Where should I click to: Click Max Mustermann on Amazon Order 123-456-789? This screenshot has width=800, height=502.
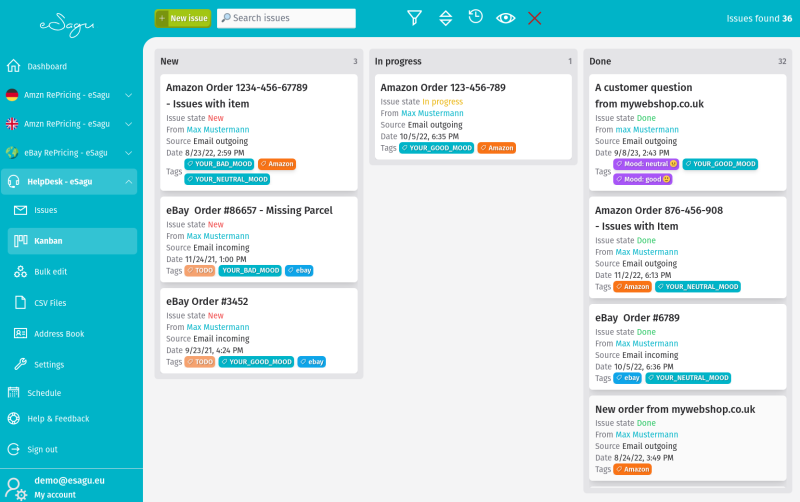point(432,113)
